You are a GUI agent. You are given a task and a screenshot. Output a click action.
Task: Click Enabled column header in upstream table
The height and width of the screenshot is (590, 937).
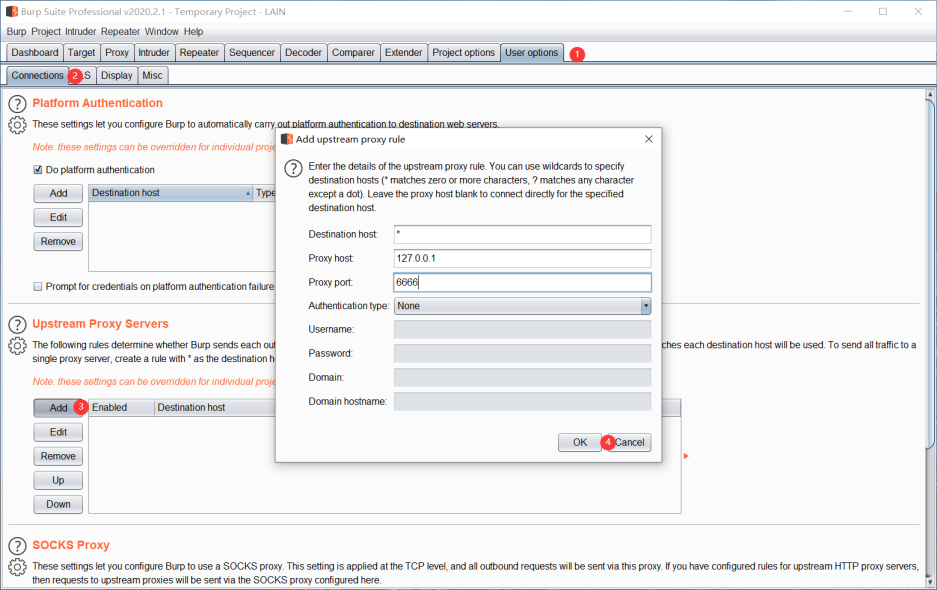[121, 408]
